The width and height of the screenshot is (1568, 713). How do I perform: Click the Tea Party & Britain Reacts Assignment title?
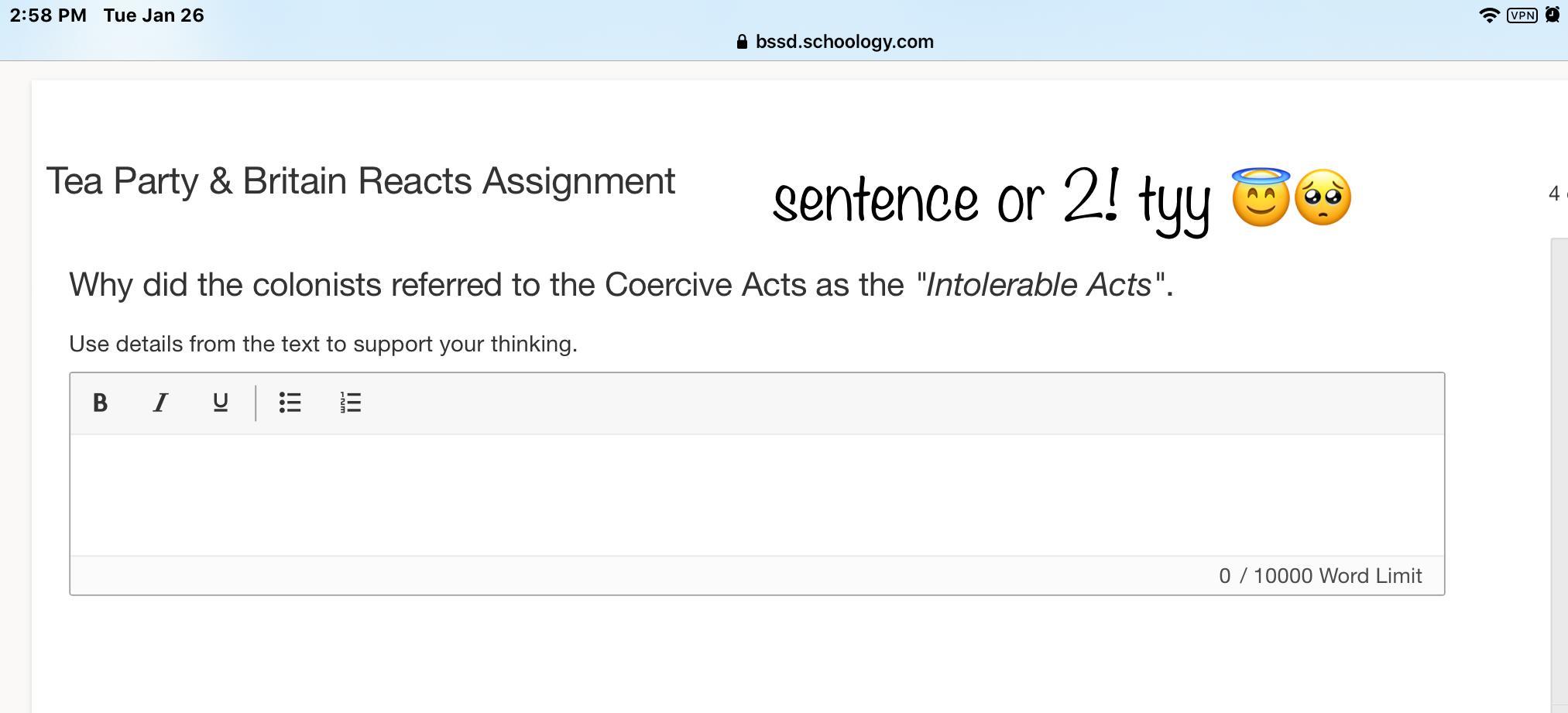[361, 181]
